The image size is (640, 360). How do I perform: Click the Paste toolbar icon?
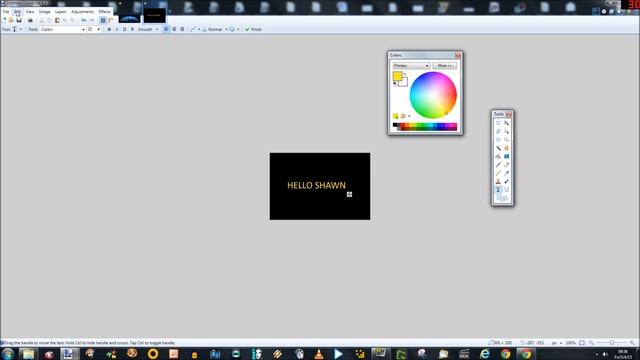(x=57, y=20)
